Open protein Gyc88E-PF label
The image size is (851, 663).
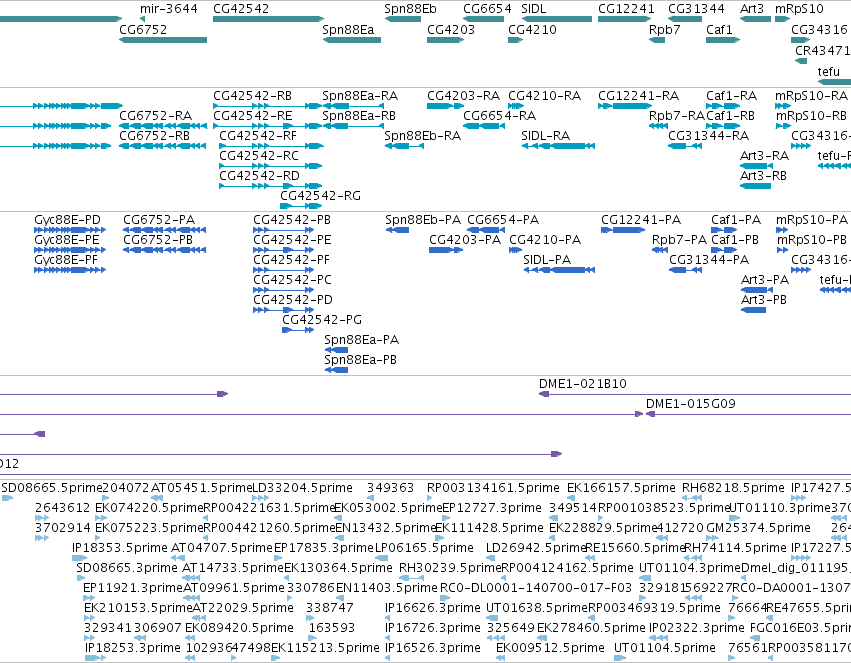click(66, 260)
